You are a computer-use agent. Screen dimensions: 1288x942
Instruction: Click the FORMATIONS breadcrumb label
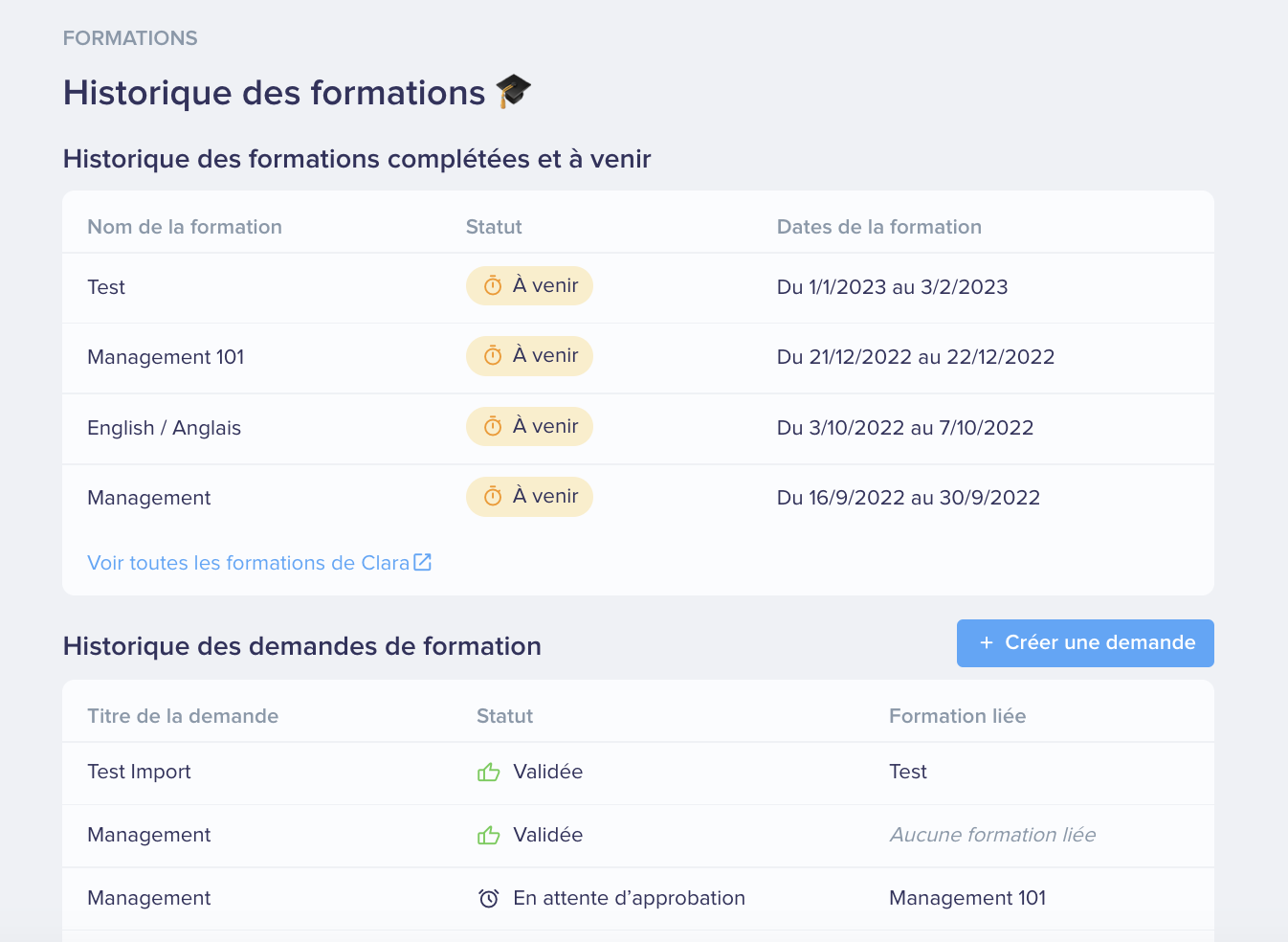[130, 38]
